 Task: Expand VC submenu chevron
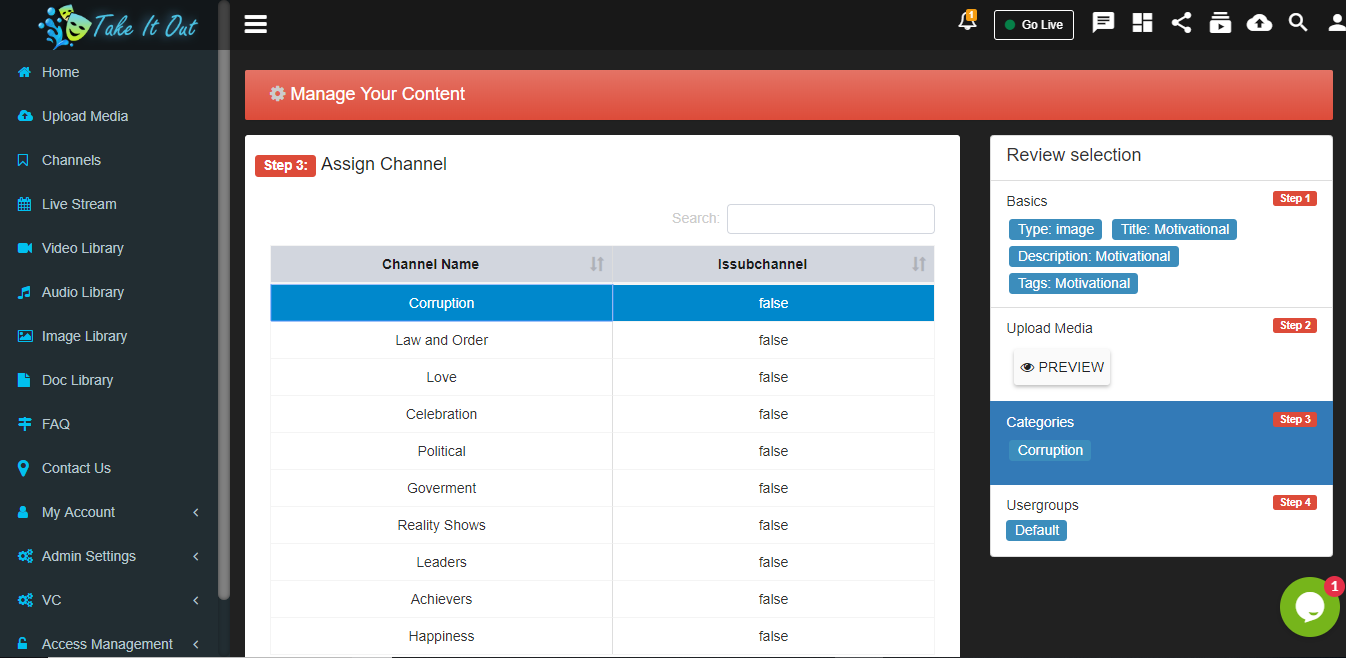click(196, 600)
